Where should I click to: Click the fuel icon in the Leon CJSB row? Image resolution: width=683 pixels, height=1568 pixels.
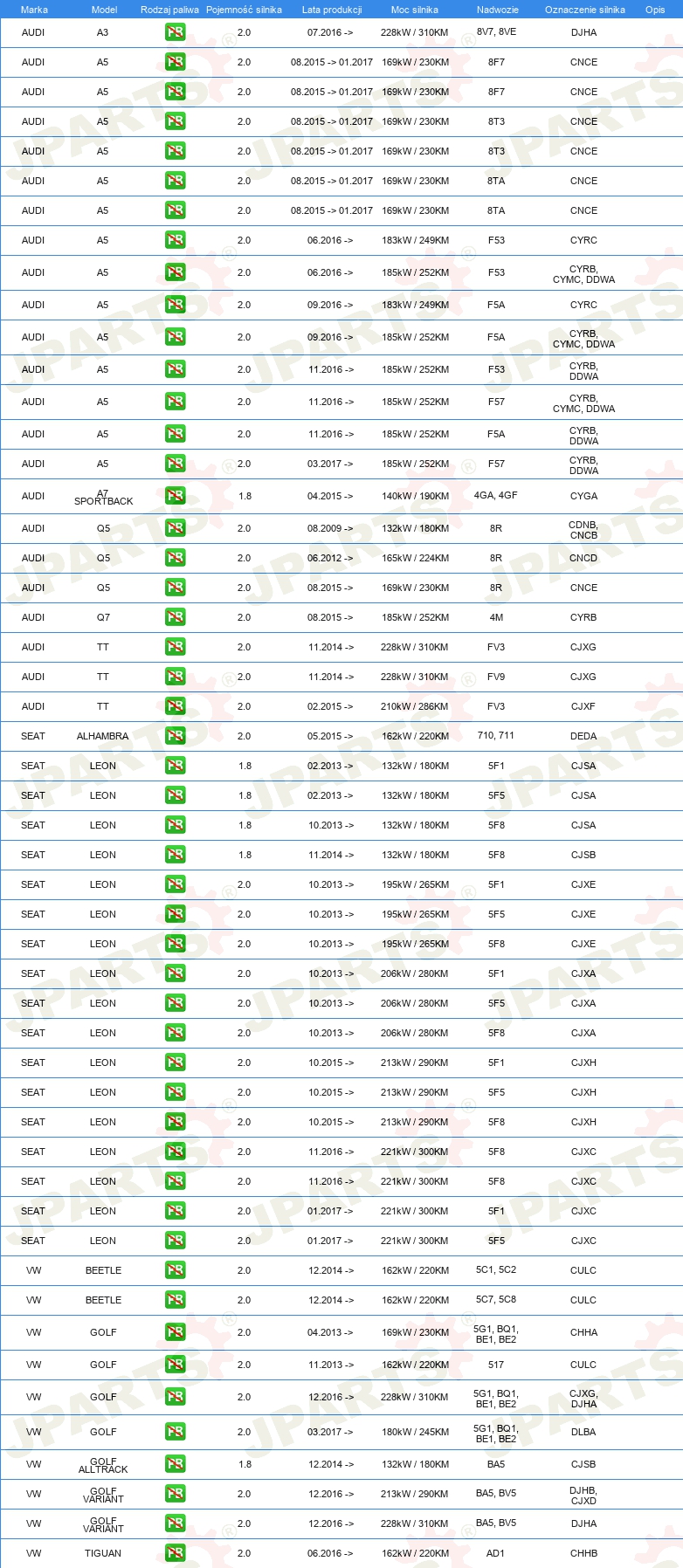tap(175, 855)
